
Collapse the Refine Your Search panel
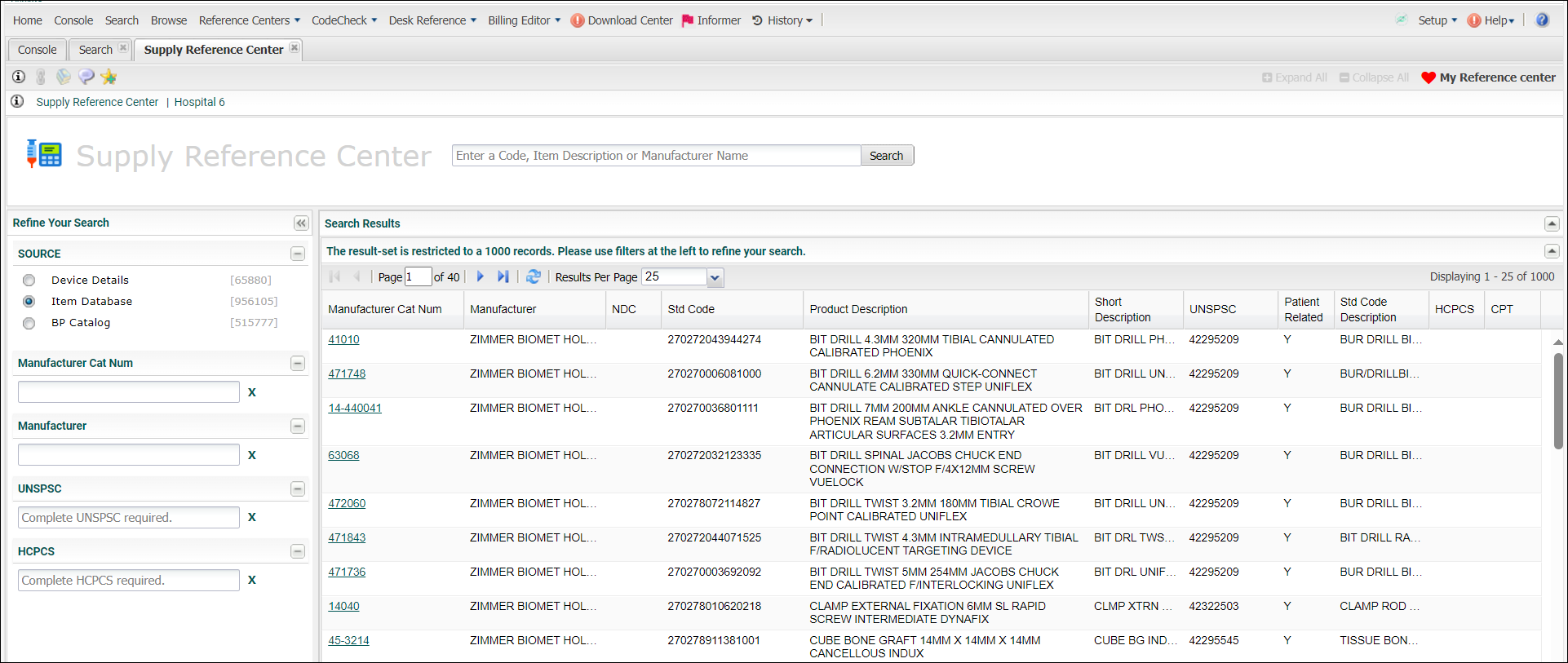[x=301, y=223]
